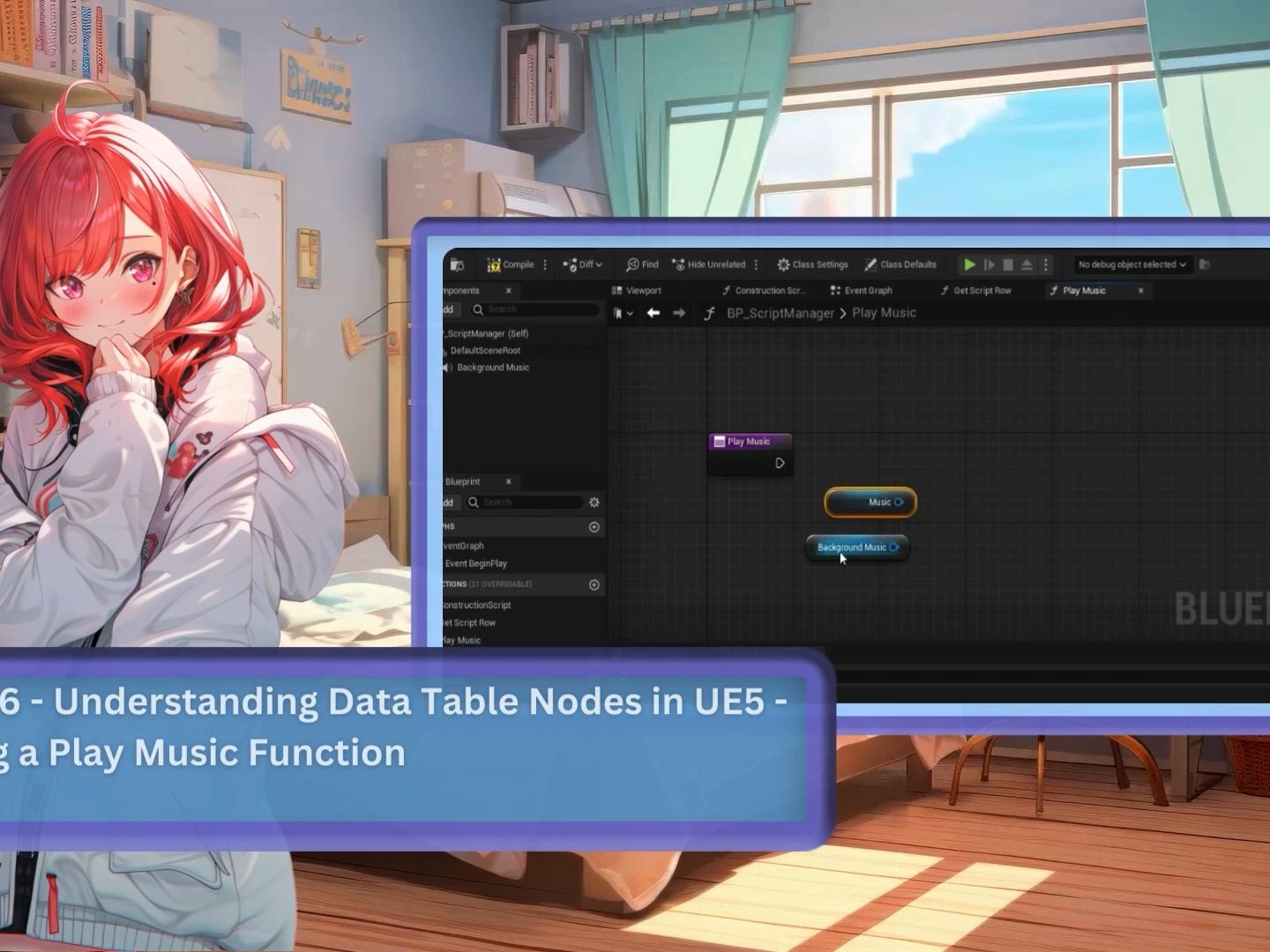Open play options dots beside Eject
The image size is (1270, 952).
1046,264
